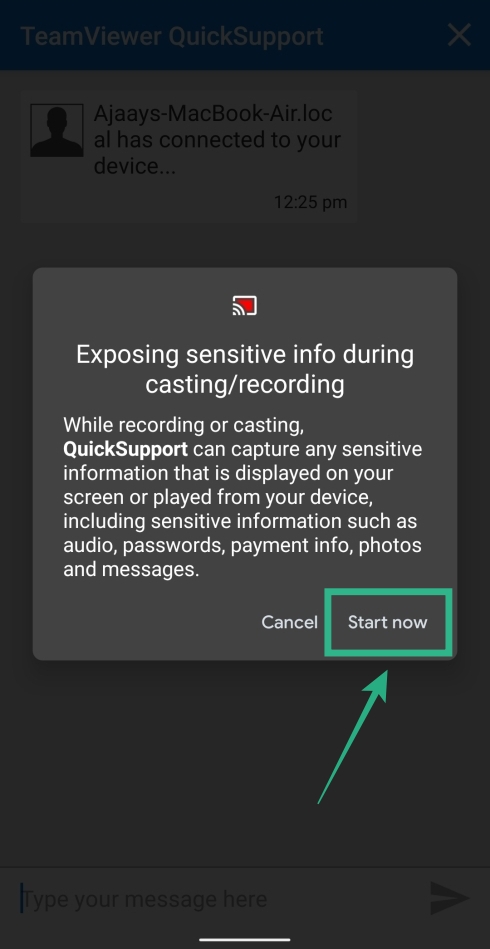
Task: Tap the 'and messages.' final warning line
Action: (131, 570)
